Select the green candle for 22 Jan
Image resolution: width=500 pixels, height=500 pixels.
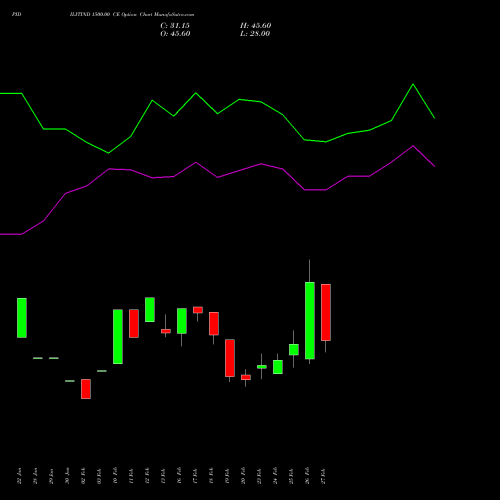tap(22, 318)
